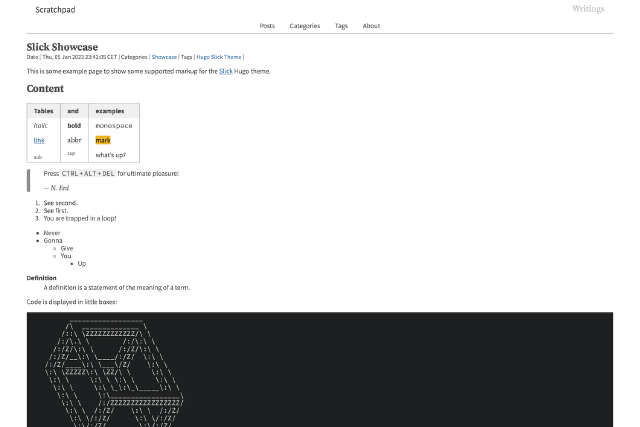
Task: Click inside the dark ASCII art code box
Action: [320, 369]
